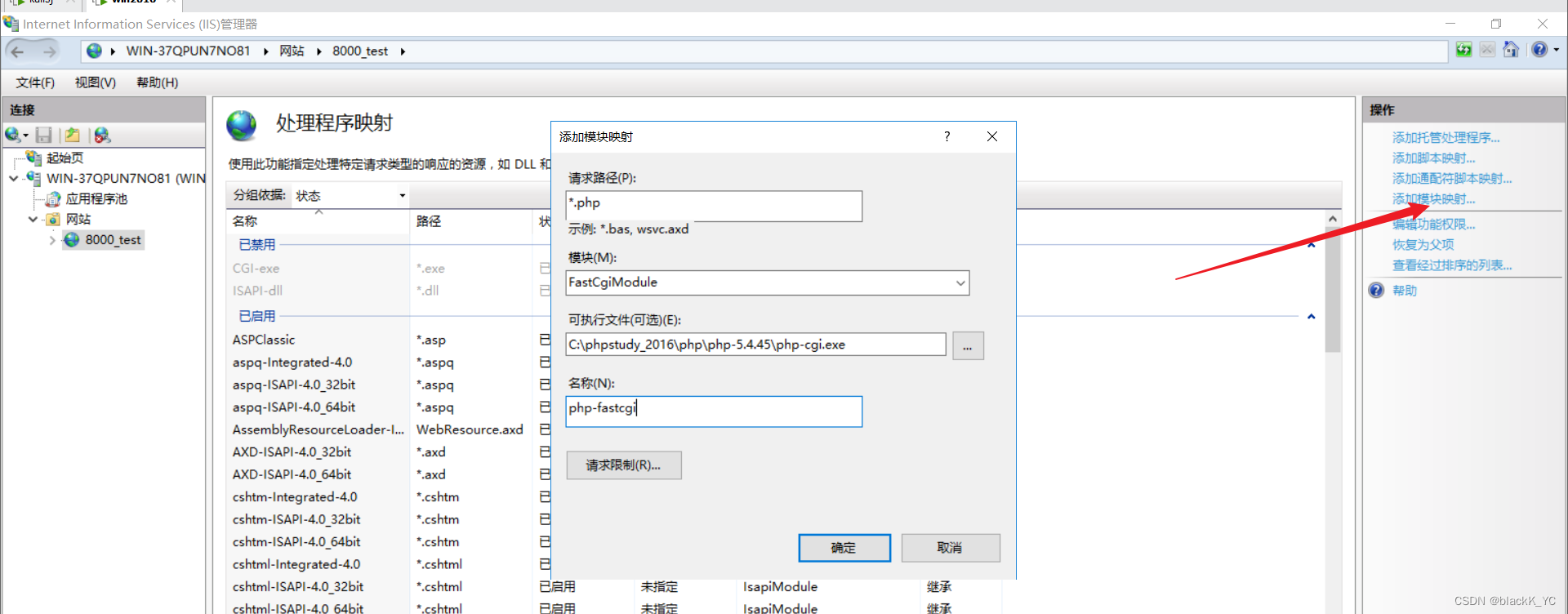The width and height of the screenshot is (1568, 614).
Task: Click the 名称 php-fastcgi input field
Action: (714, 412)
